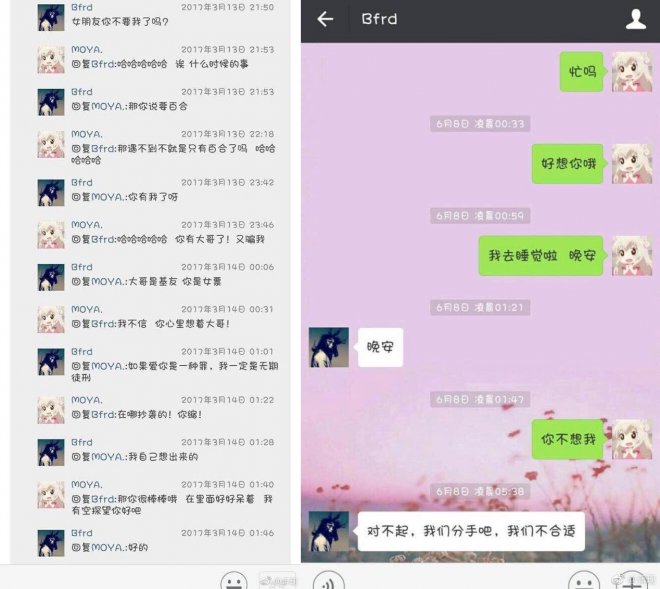Open comment 女朋友你不要我了吗？

coord(120,21)
